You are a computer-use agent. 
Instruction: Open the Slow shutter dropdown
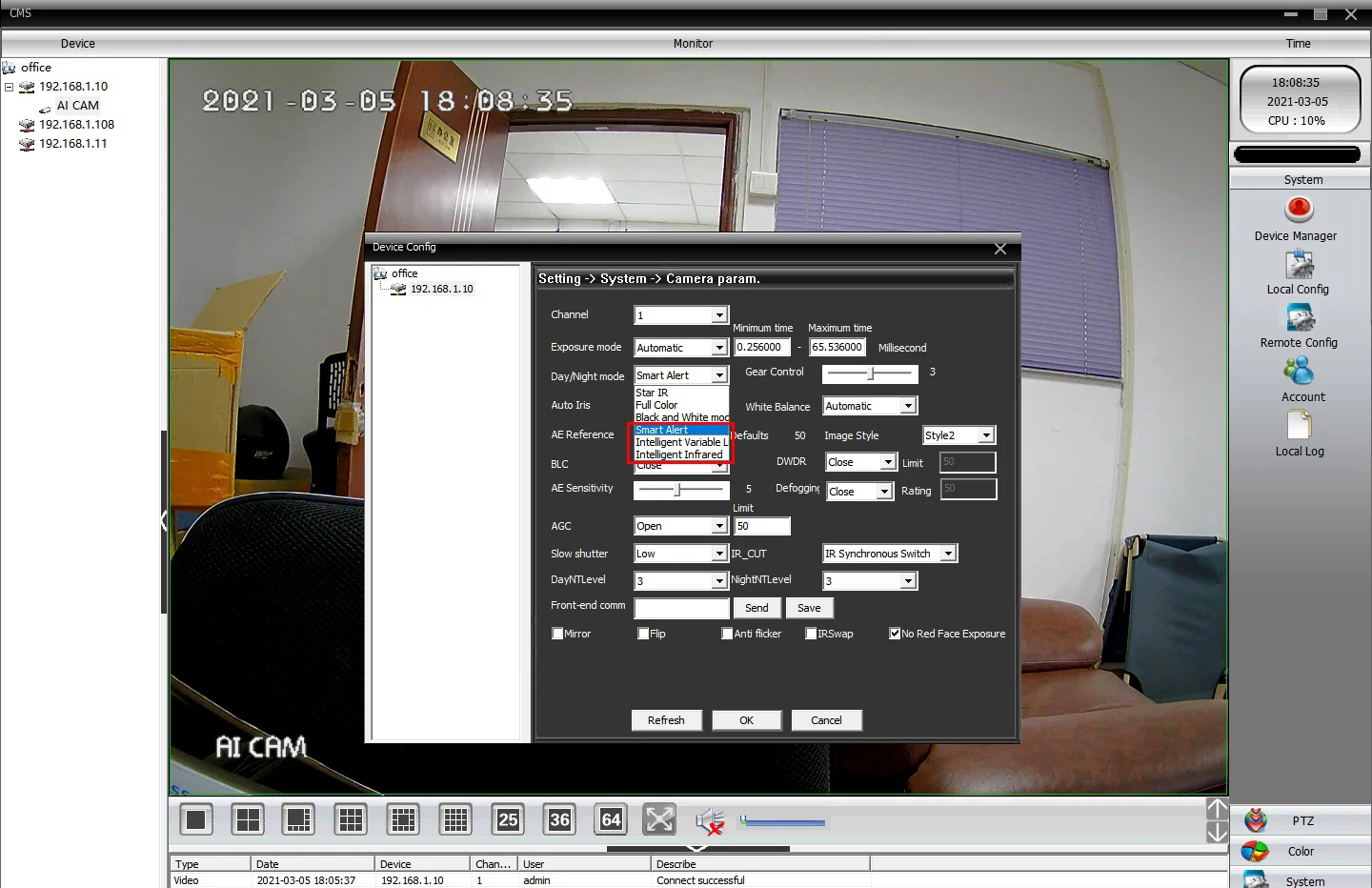681,554
